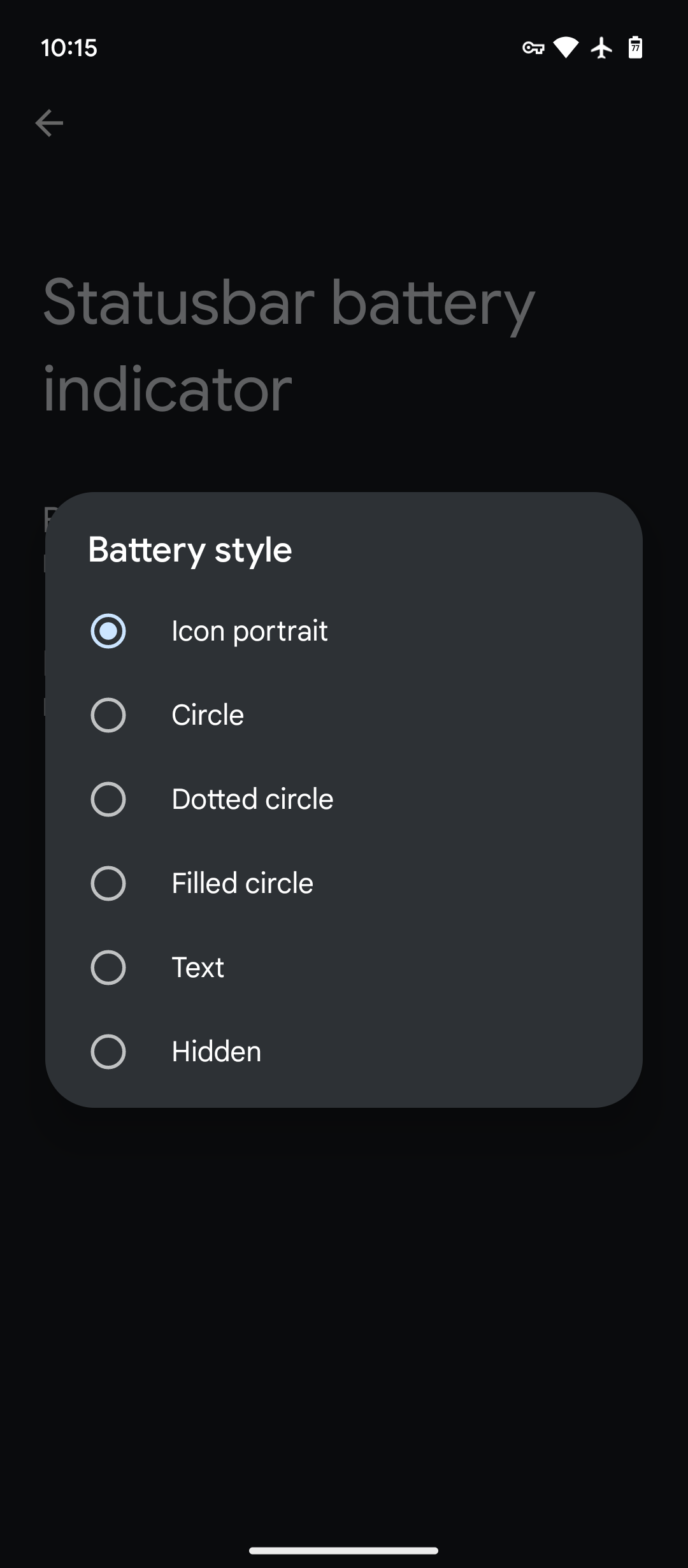Tap the Wi-Fi status icon
Viewport: 688px width, 1568px height.
566,48
